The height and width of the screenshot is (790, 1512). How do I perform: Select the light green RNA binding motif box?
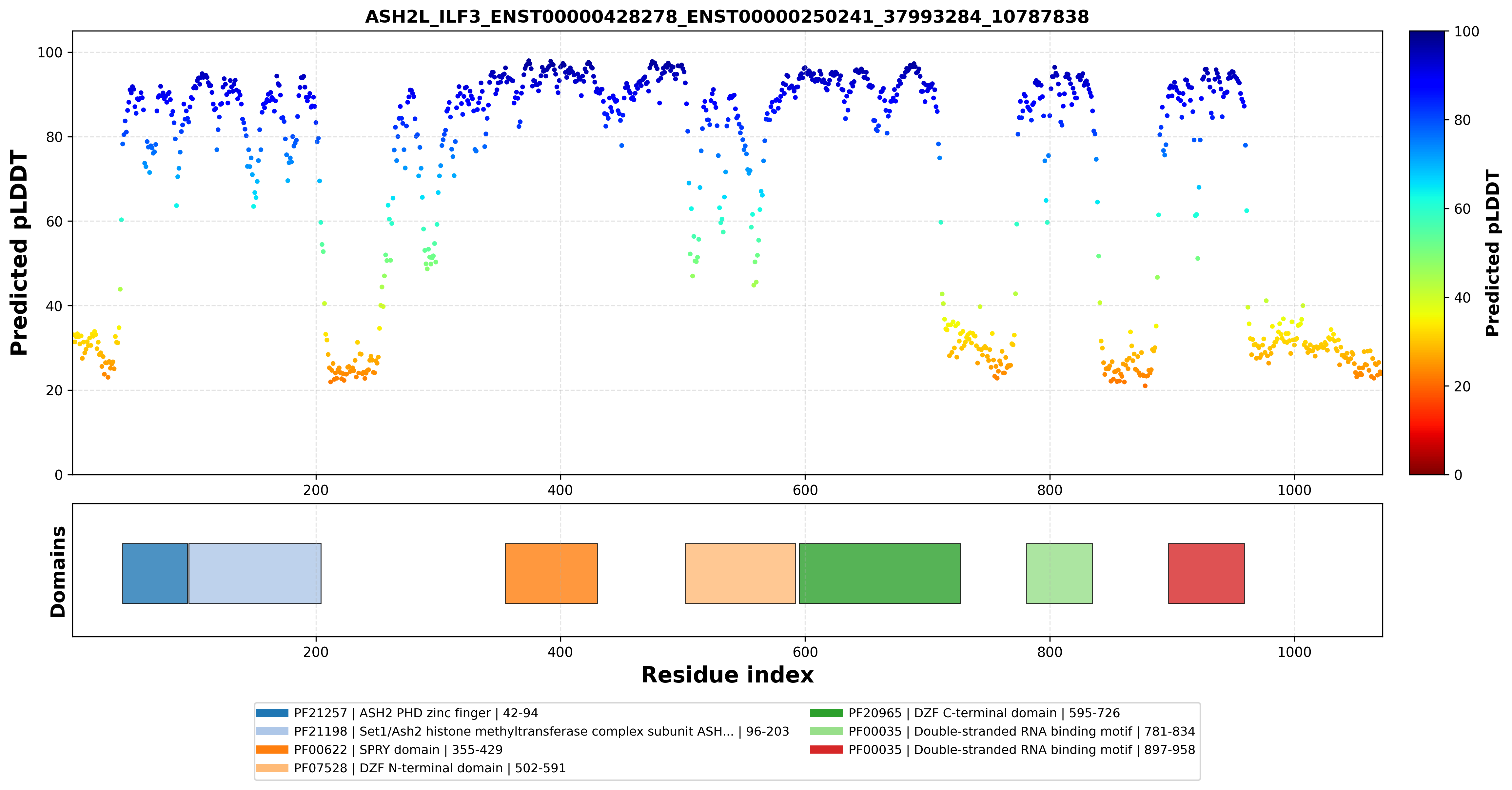tap(1059, 573)
